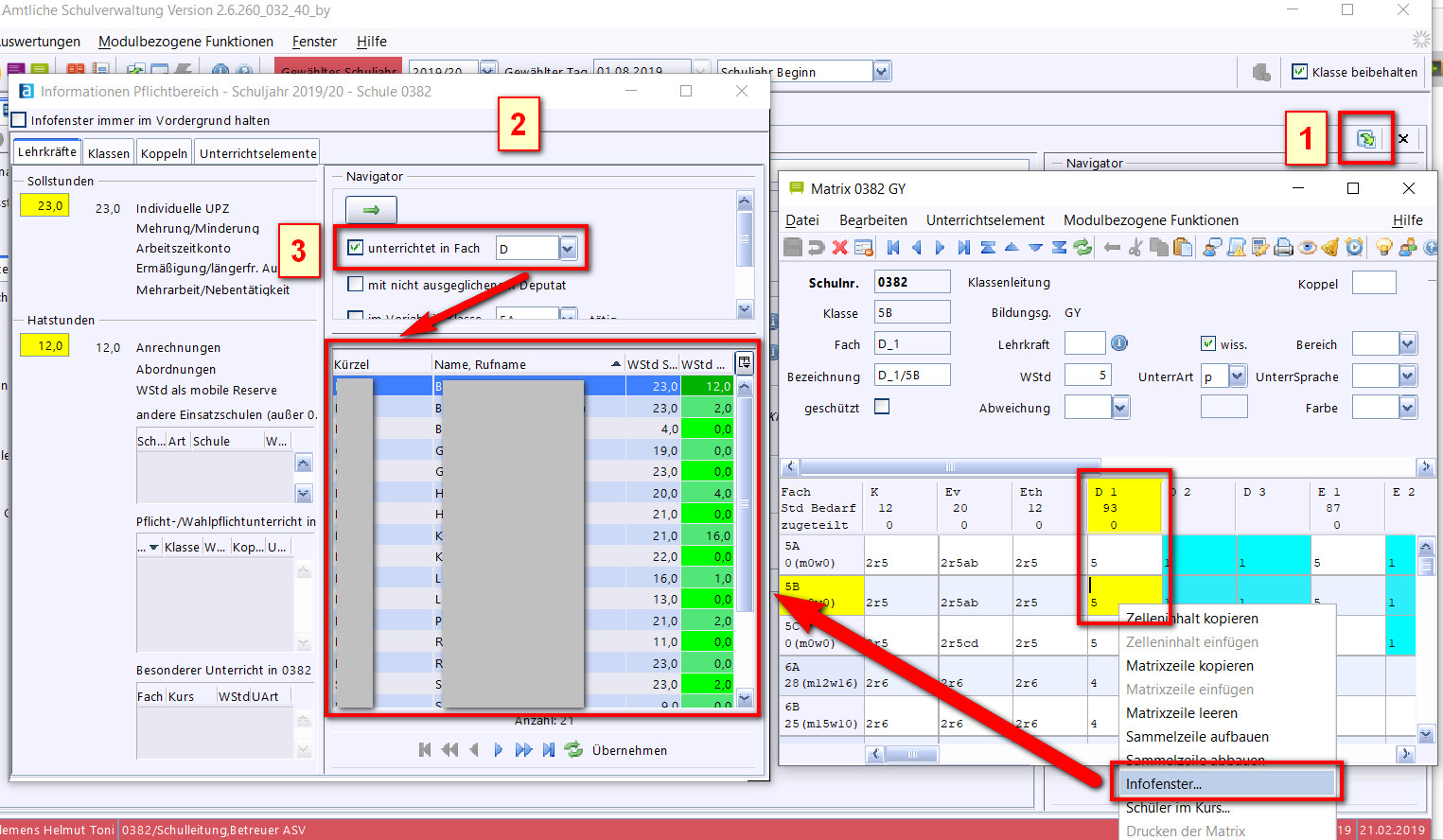Click the undo arrow icon in Matrix toolbar
1443x840 pixels.
[816, 248]
